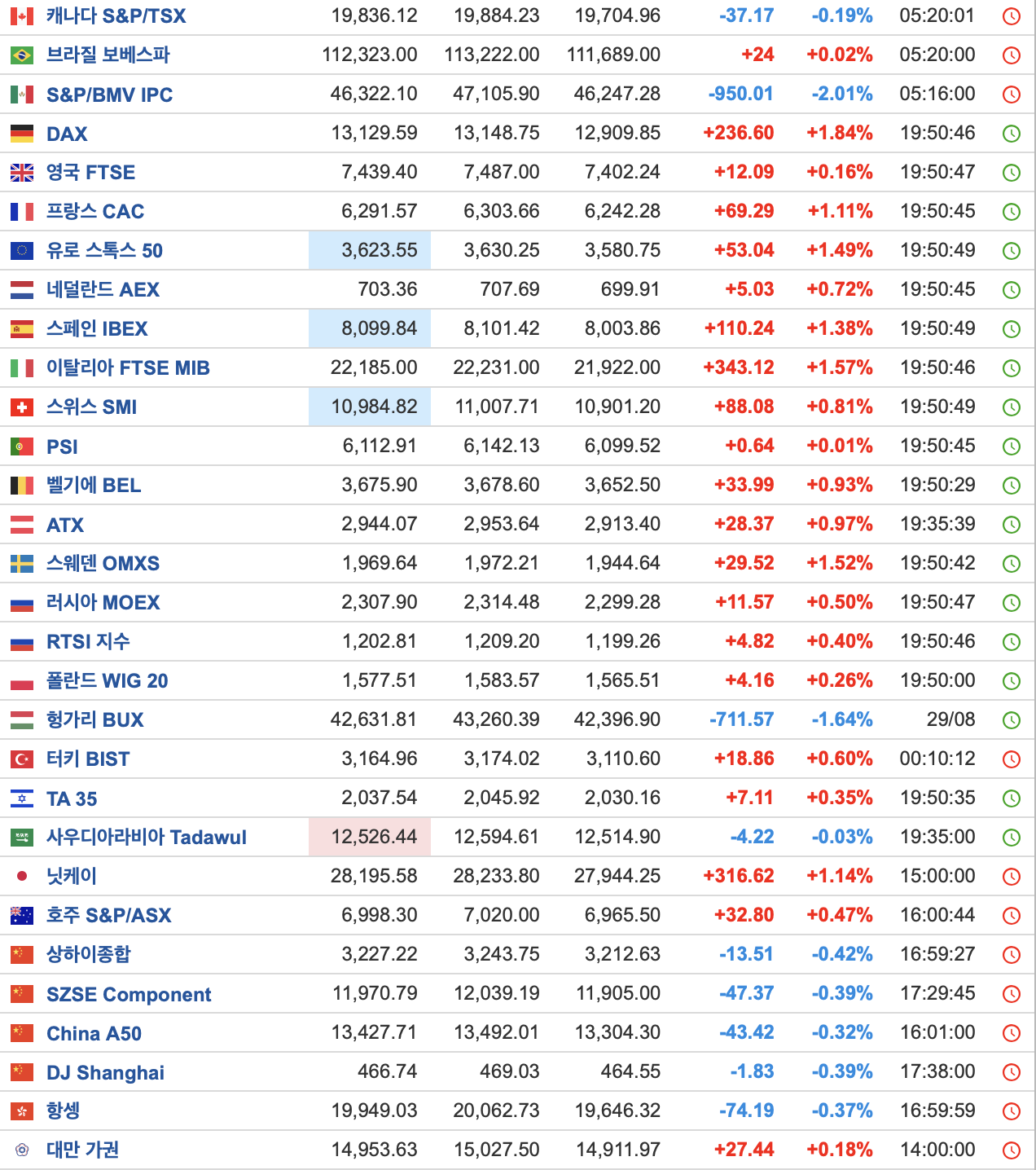The image size is (1036, 1170).
Task: Open the S&P/BMV IPC index link
Action: coord(109,95)
